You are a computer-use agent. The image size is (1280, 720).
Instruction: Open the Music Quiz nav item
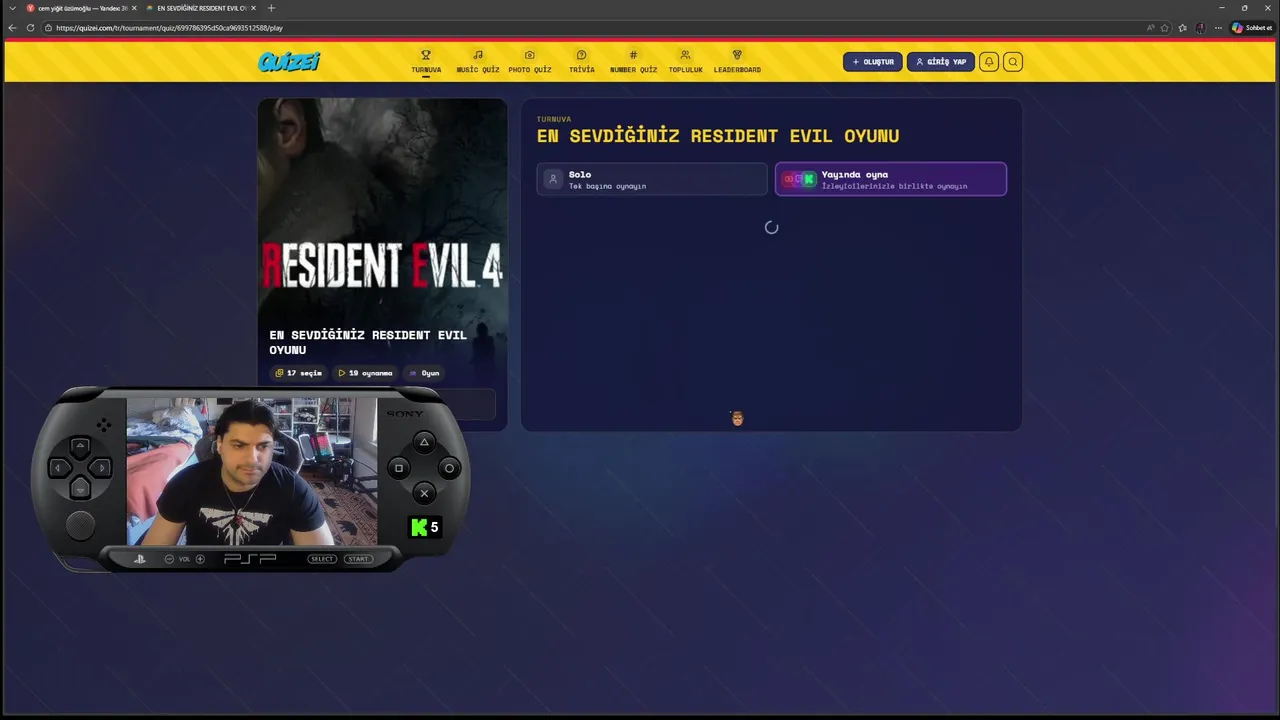pos(478,62)
